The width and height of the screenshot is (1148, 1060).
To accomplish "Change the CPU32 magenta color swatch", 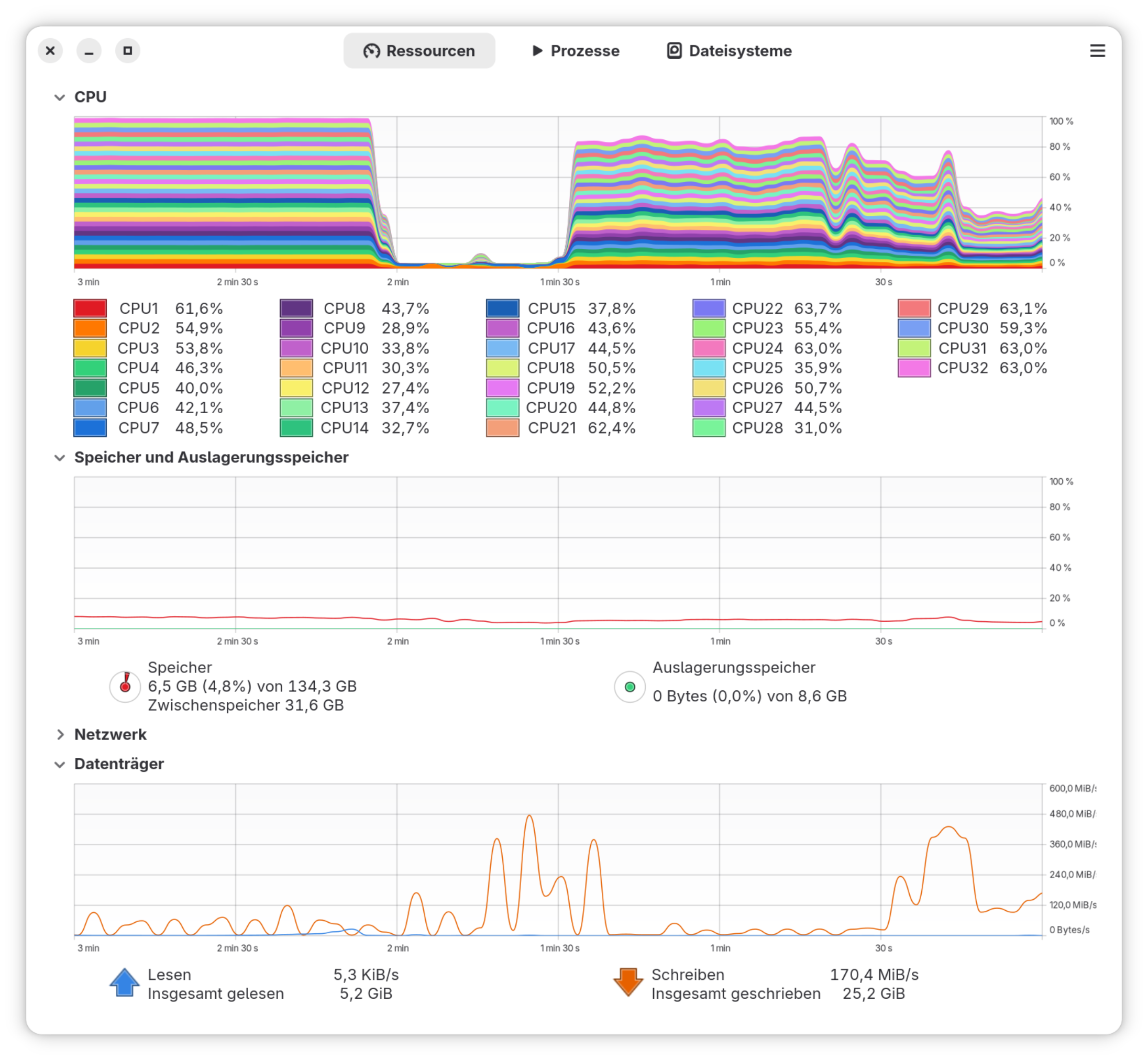I will pyautogui.click(x=914, y=368).
